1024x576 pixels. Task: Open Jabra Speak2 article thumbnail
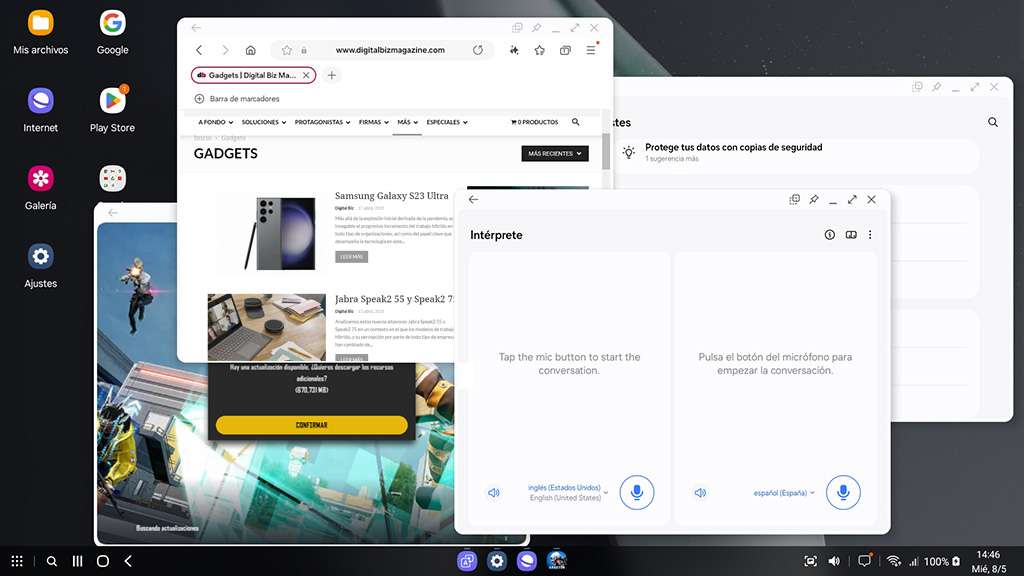click(x=266, y=327)
